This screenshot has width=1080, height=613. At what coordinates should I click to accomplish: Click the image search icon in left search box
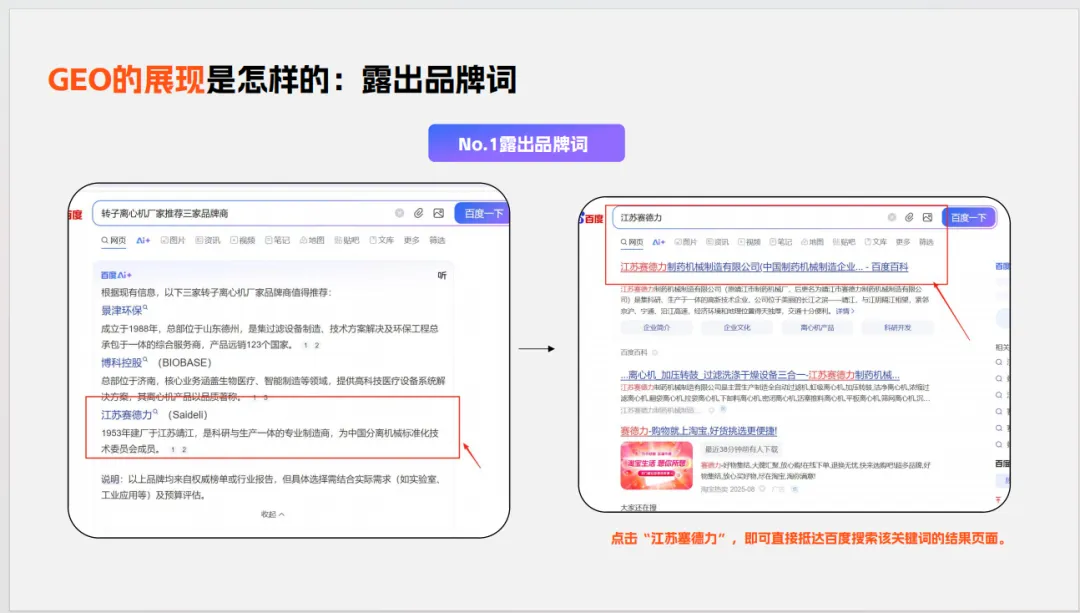(439, 213)
